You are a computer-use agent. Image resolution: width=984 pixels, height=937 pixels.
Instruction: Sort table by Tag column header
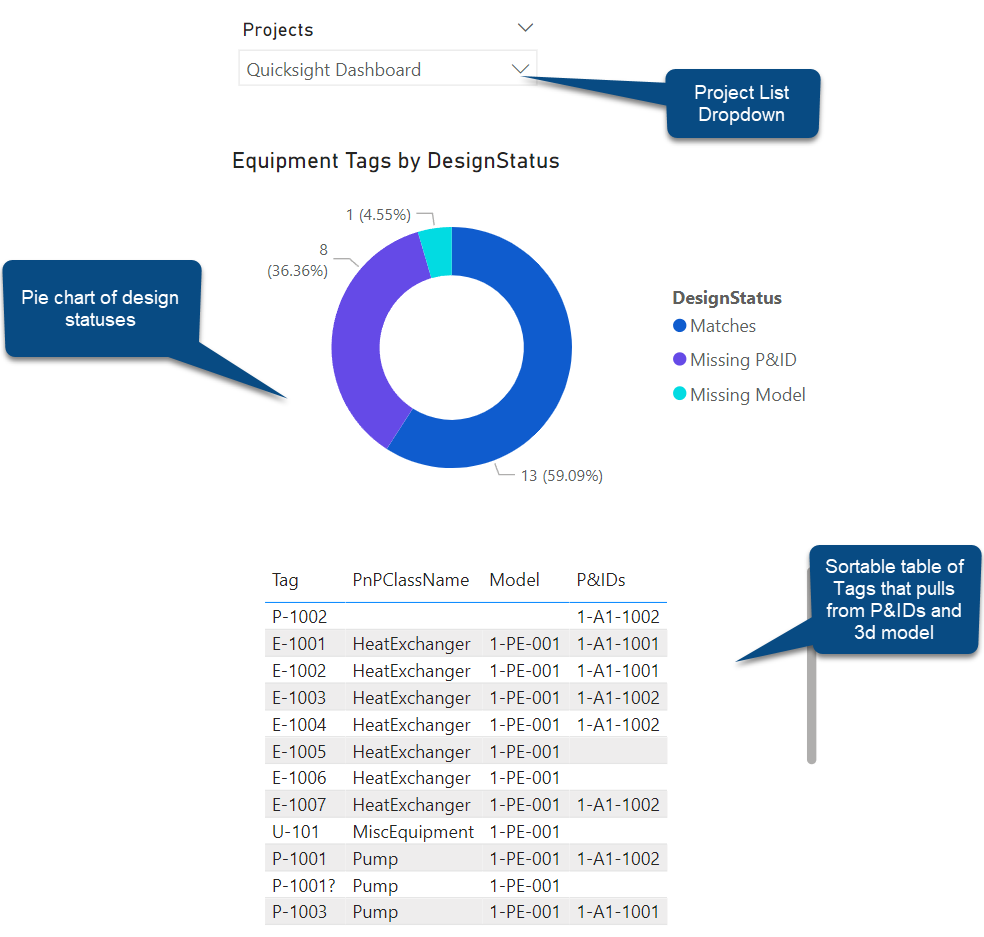[x=285, y=580]
